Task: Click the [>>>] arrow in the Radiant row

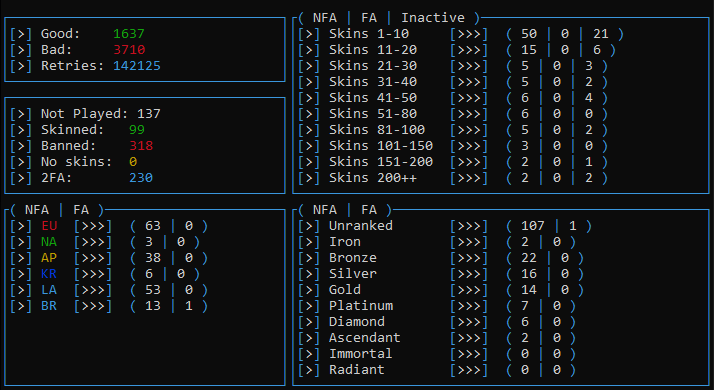Action: point(469,369)
